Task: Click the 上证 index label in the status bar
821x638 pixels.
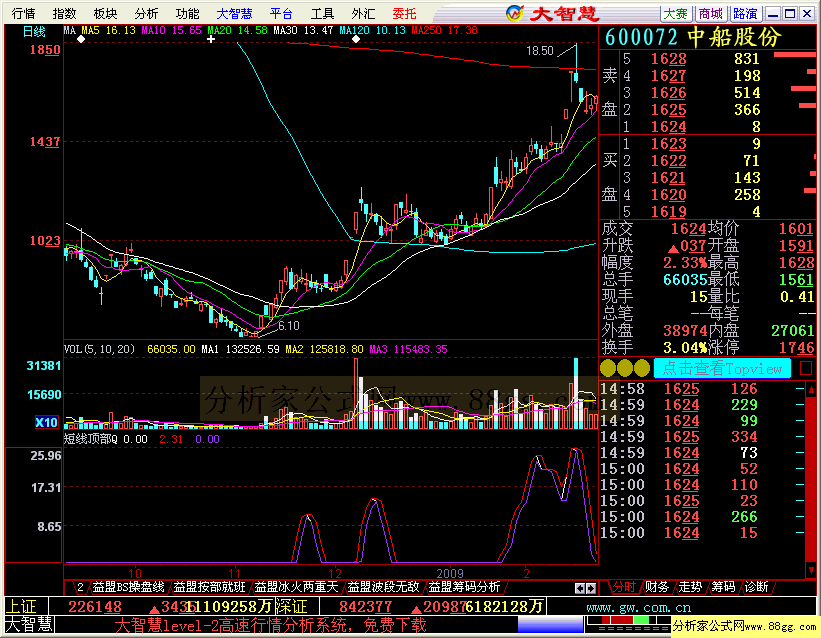Action: point(21,607)
